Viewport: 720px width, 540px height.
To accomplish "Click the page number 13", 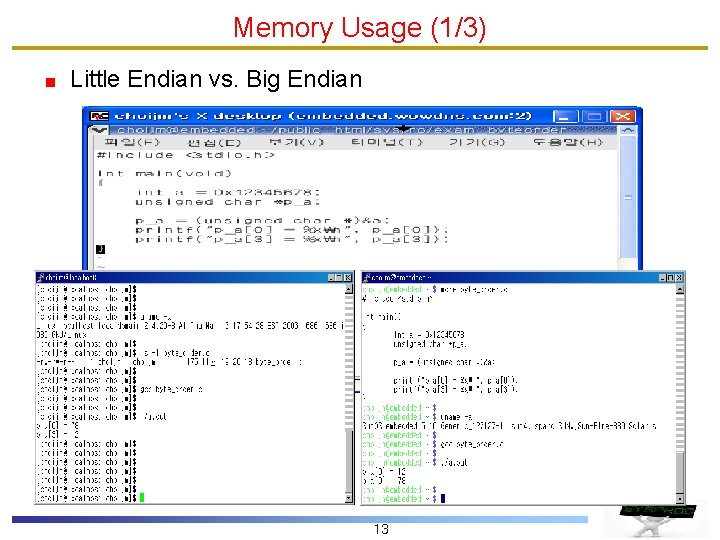I will [x=381, y=529].
